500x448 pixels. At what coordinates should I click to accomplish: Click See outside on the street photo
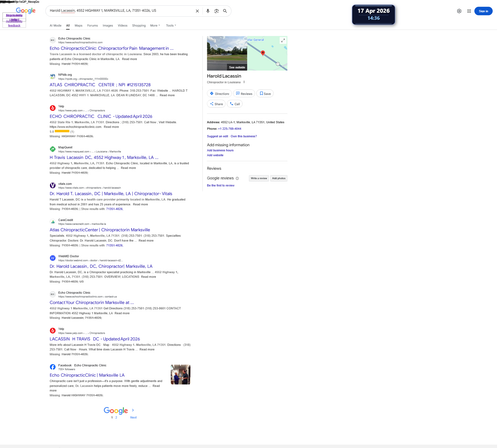point(237,67)
